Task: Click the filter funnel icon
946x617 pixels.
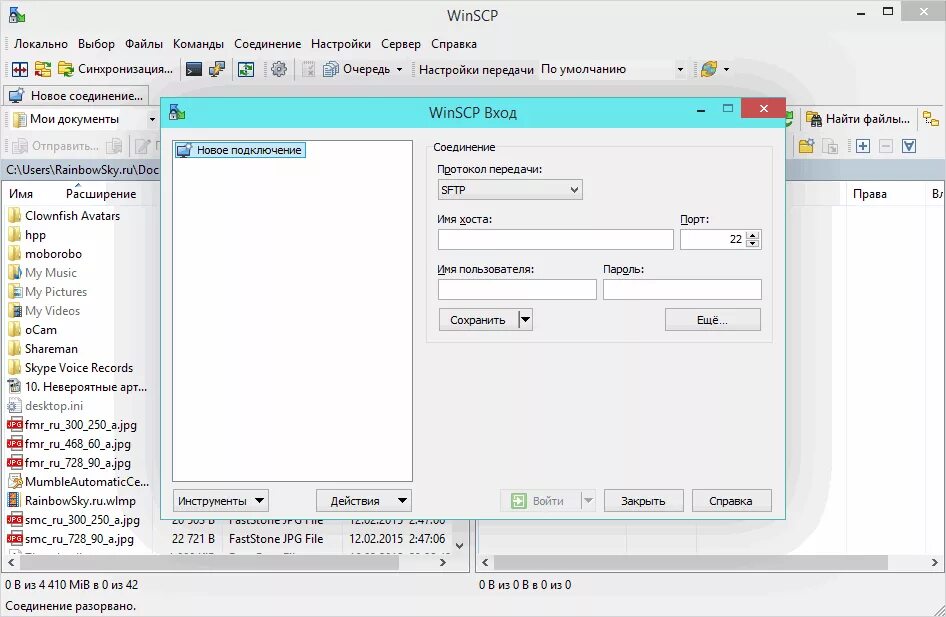Action: click(x=909, y=146)
